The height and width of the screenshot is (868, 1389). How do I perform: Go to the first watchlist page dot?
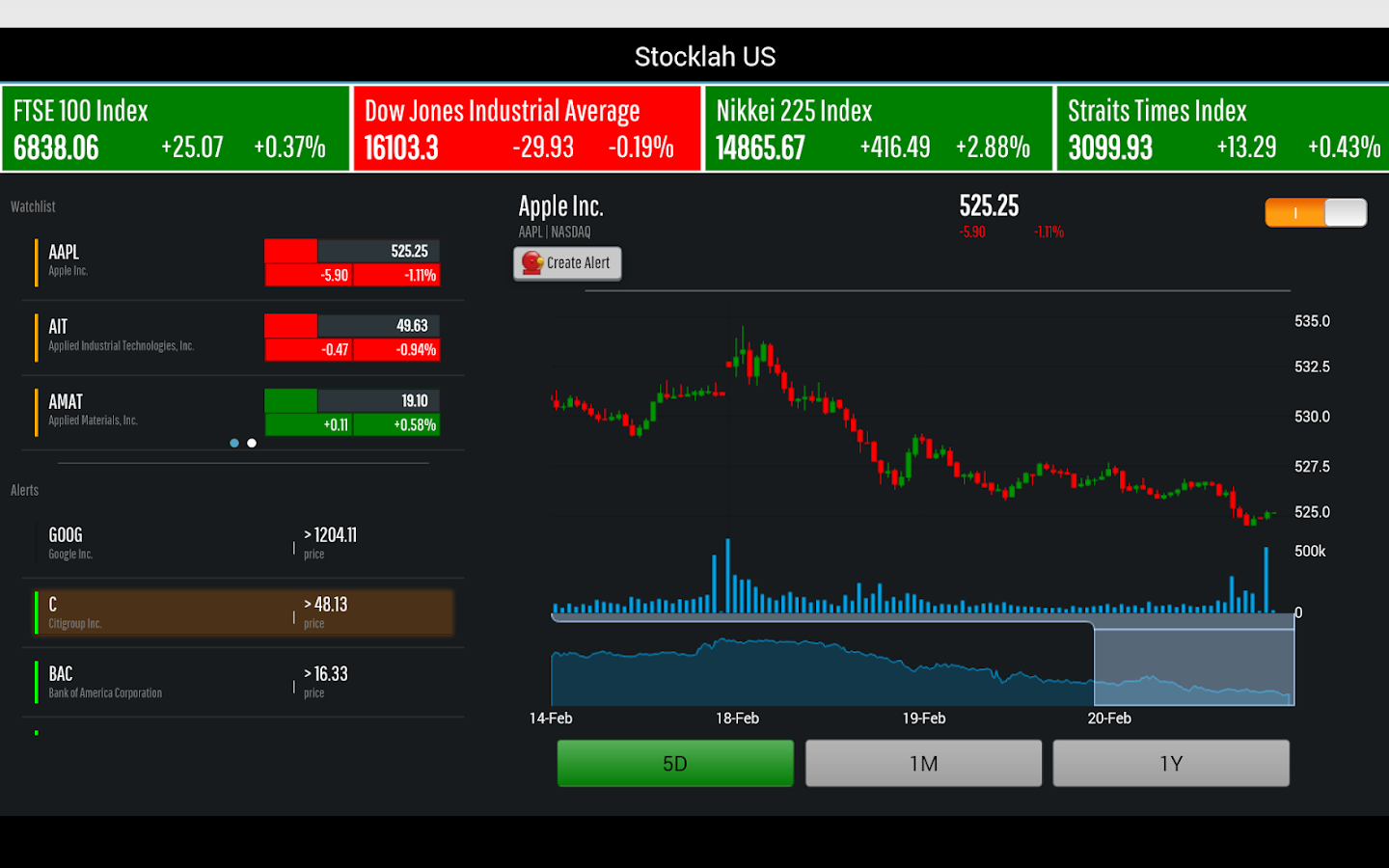(234, 444)
